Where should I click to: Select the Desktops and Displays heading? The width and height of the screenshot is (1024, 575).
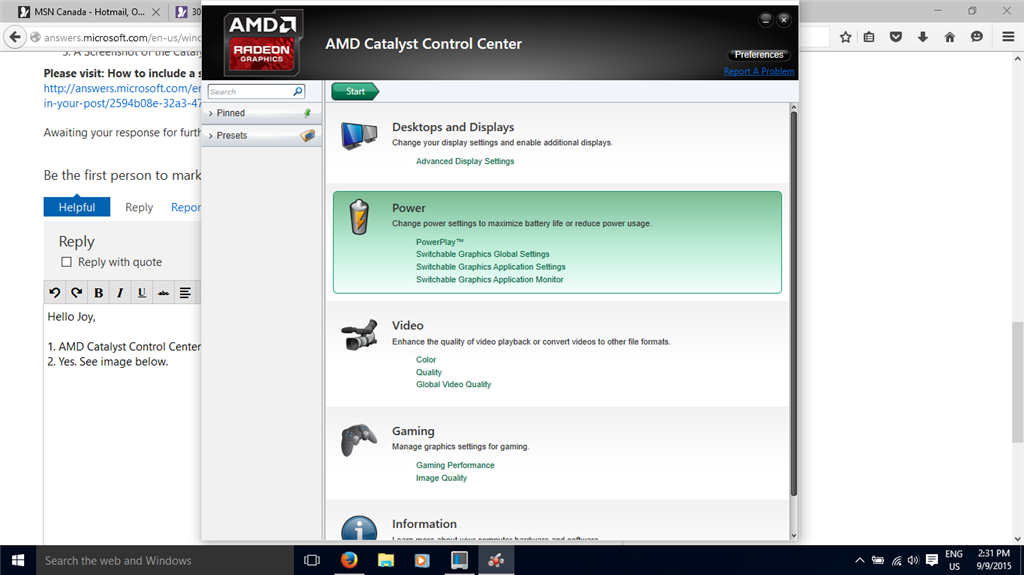point(453,127)
